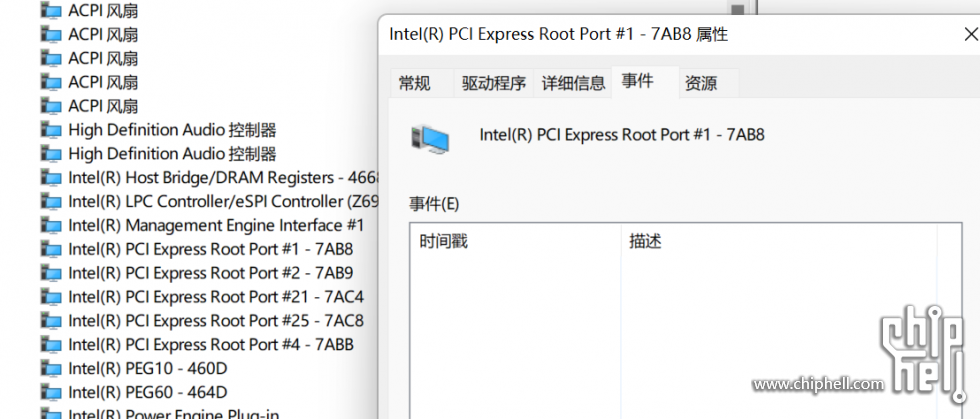This screenshot has height=419, width=980.
Task: Open the 驱动程序 tab
Action: (x=494, y=83)
